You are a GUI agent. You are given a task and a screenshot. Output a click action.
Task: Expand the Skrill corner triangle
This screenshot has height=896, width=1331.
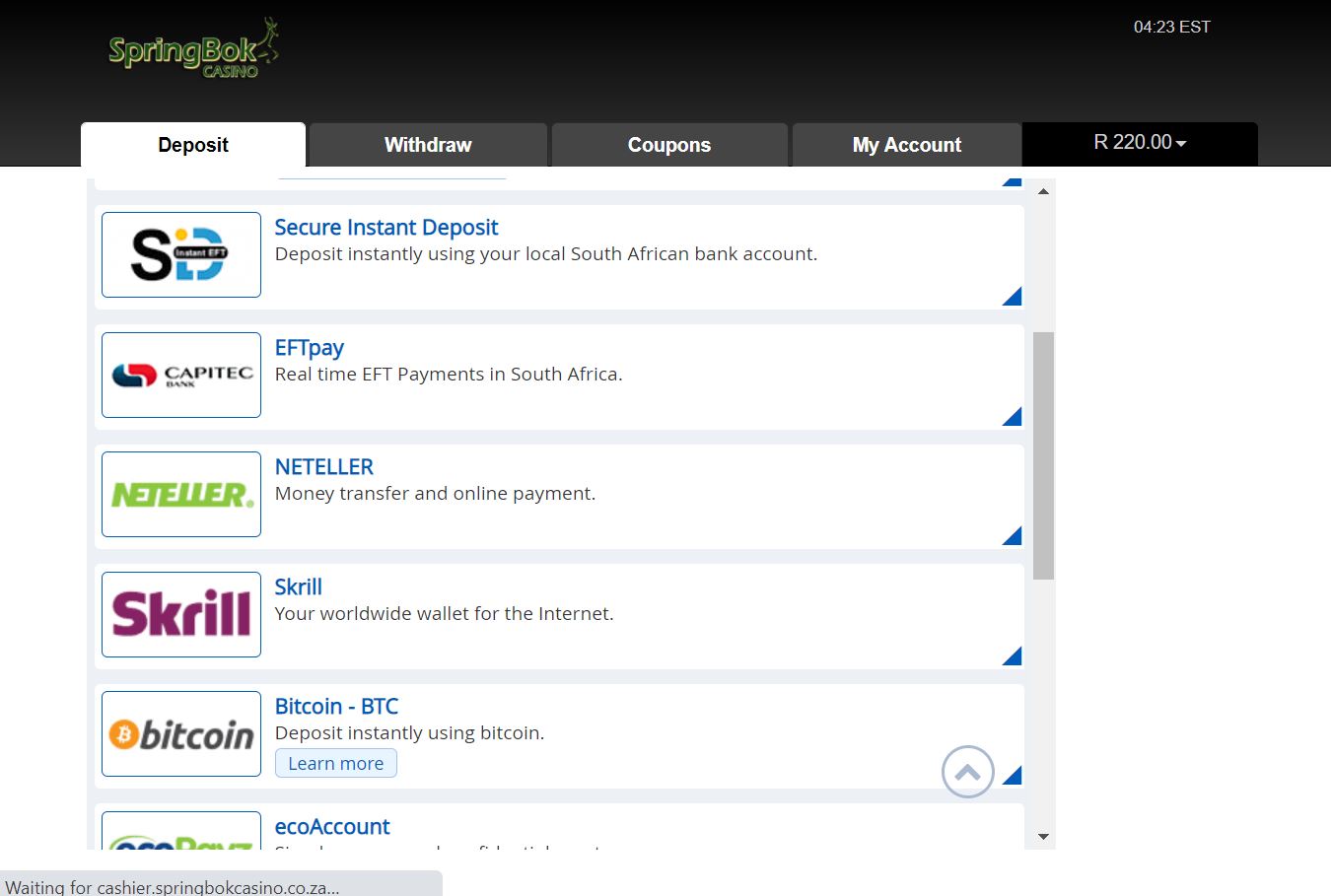pyautogui.click(x=1012, y=655)
